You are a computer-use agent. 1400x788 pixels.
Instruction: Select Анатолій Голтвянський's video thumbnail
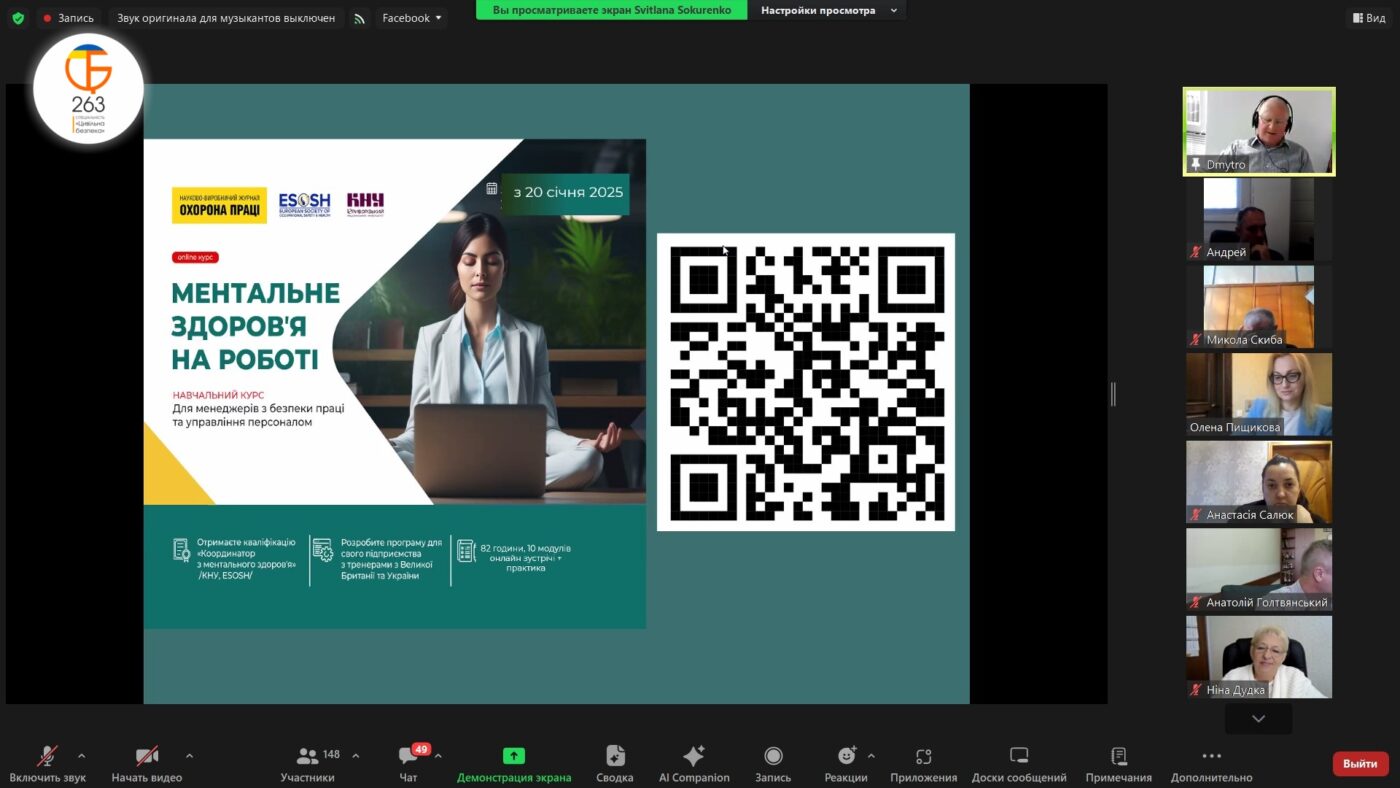(x=1259, y=569)
